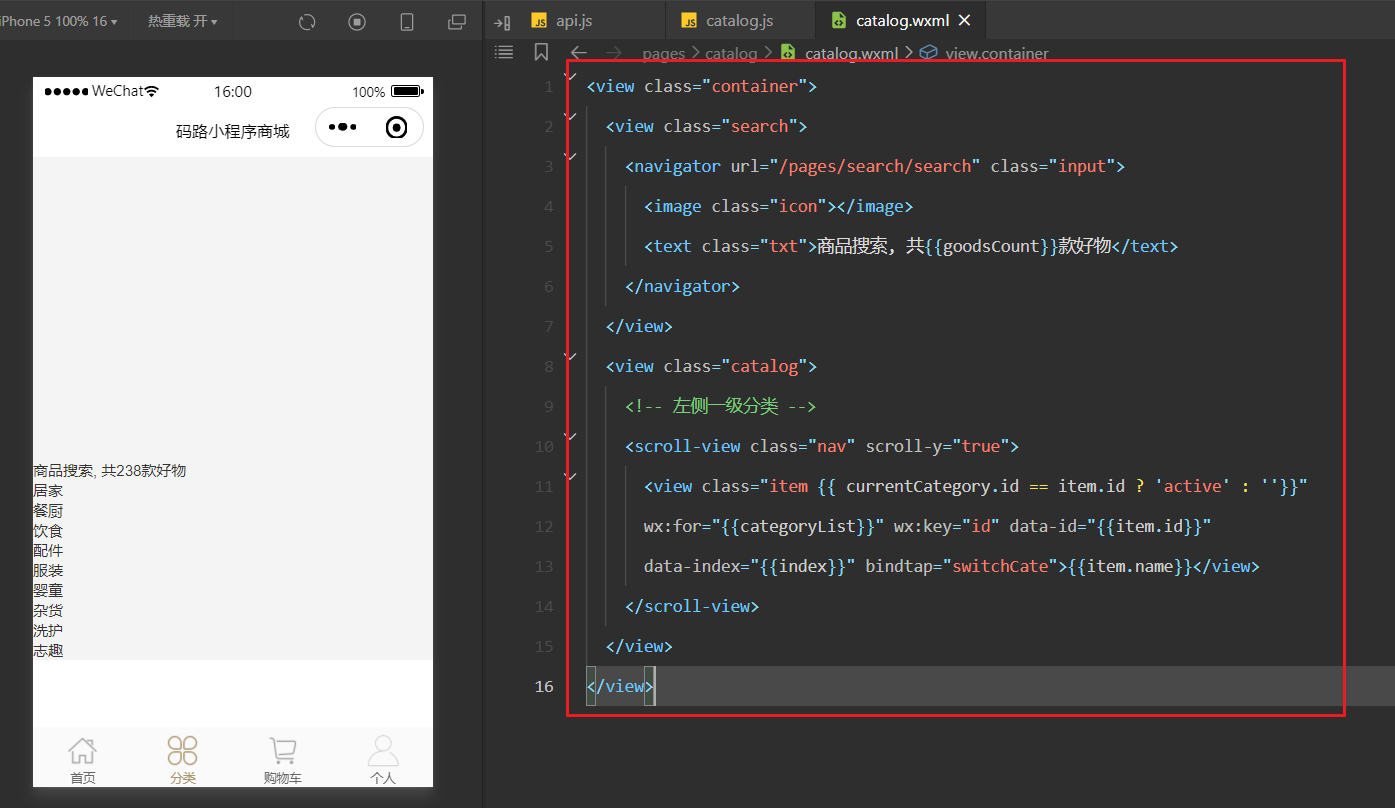Select the 配件 category in simulator
Viewport: 1395px width, 808px height.
(x=48, y=550)
